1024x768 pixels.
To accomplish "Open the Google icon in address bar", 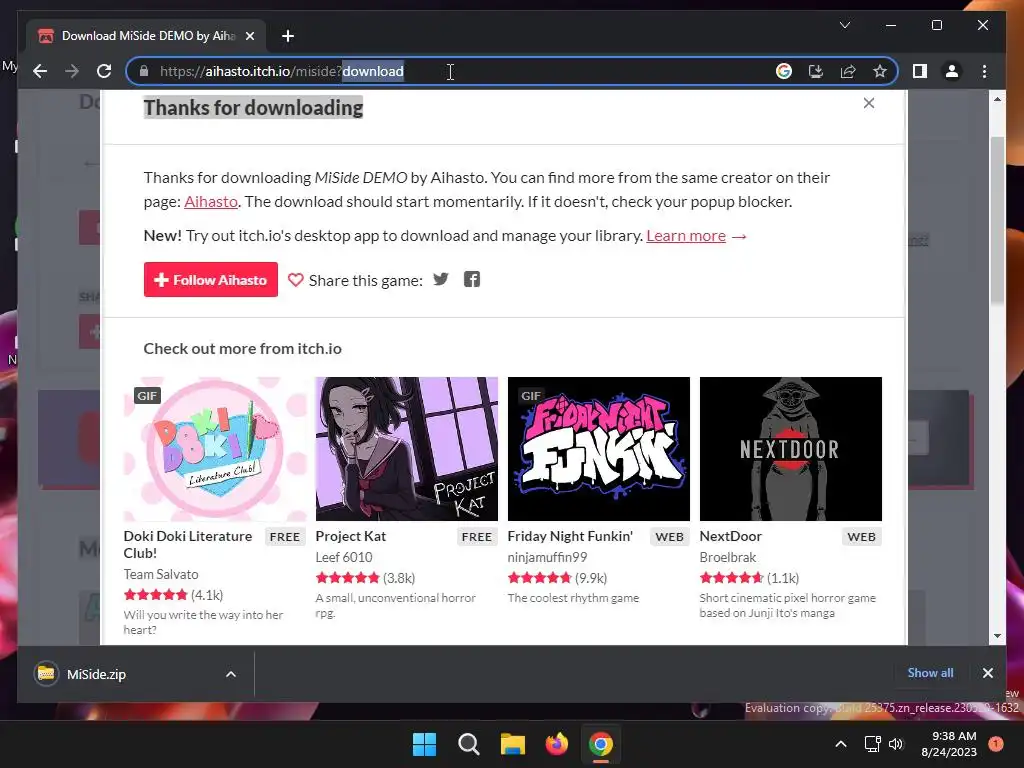I will click(784, 71).
